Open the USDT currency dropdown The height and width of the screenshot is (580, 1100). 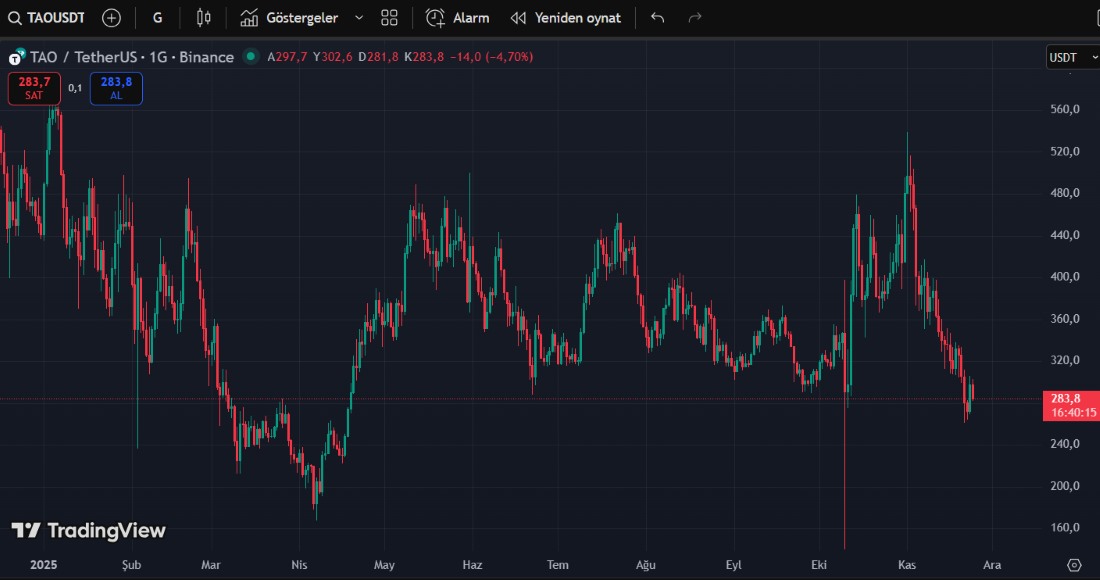pos(1068,57)
